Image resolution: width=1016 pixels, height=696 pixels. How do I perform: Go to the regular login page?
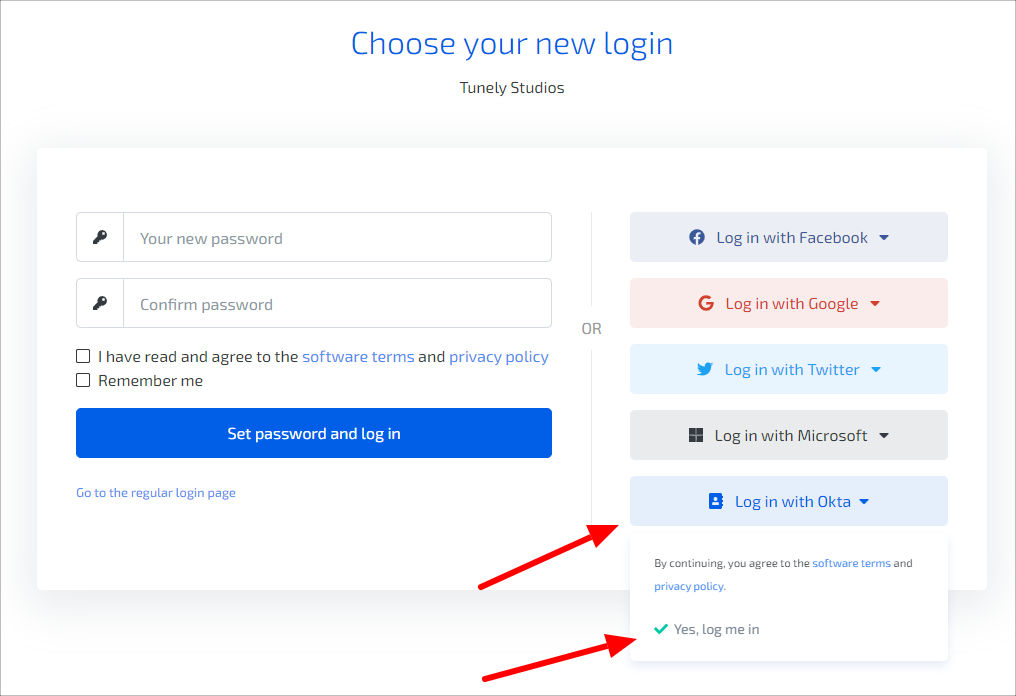(156, 492)
